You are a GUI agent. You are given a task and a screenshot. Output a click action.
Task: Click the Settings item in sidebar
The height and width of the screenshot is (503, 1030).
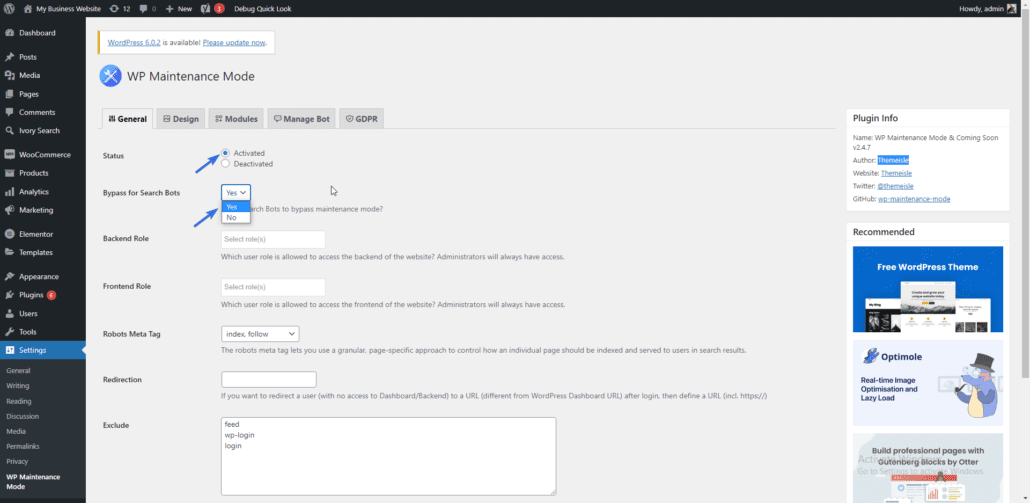pyautogui.click(x=43, y=350)
